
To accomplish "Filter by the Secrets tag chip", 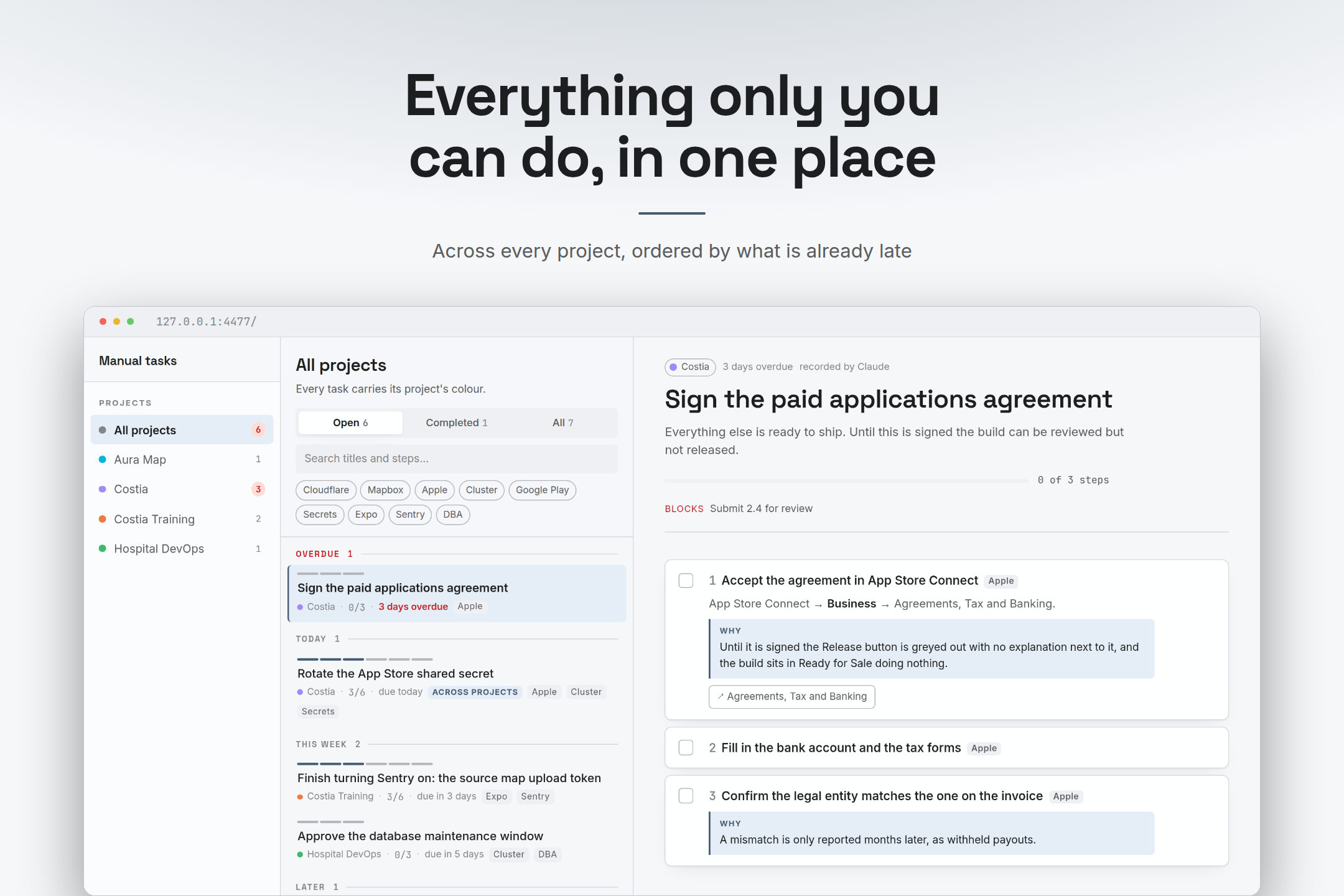I will pyautogui.click(x=320, y=515).
